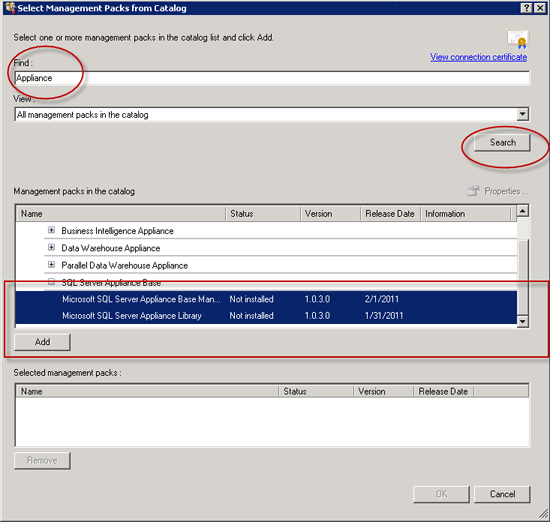Viewport: 550px width, 522px height.
Task: Select the SQL Server Appliance Base row
Action: click(x=281, y=282)
